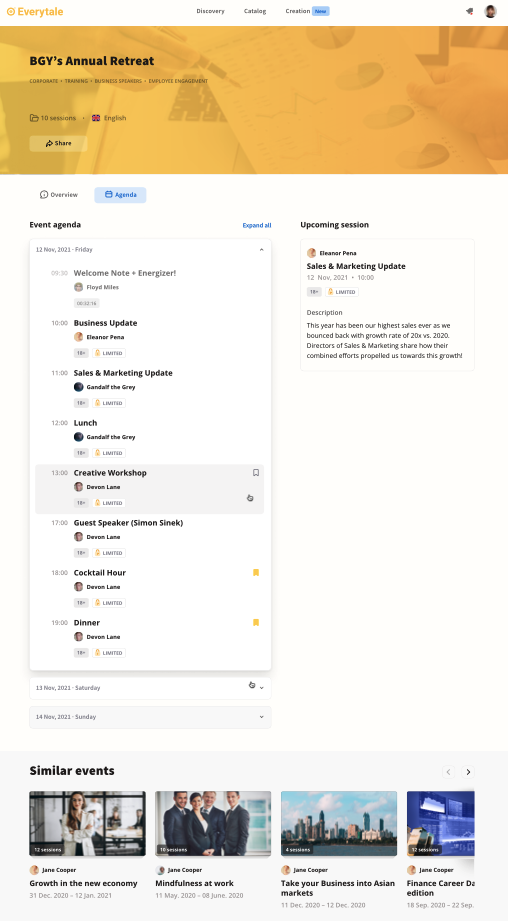Open Take your Business into Asian markets thumbnail
The width and height of the screenshot is (508, 921).
tap(339, 823)
